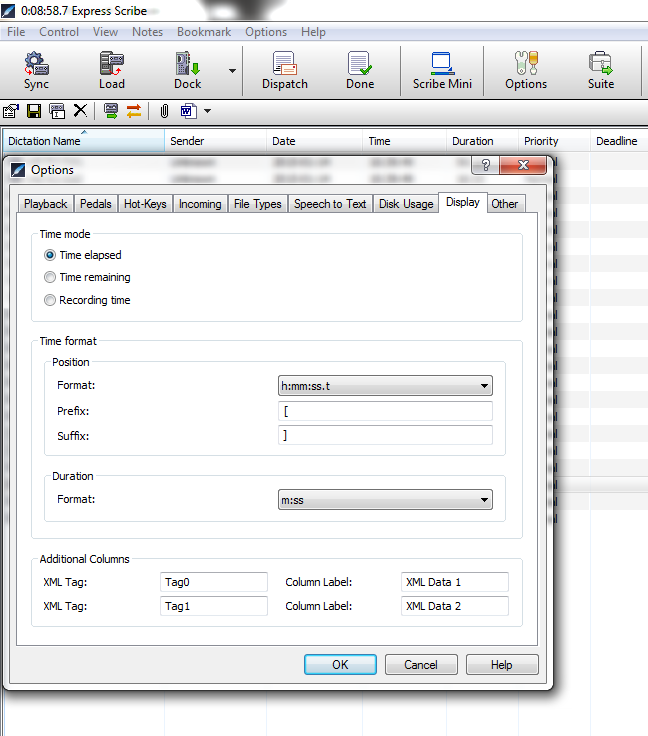648x736 pixels.
Task: Click the floppy disk save icon
Action: [x=34, y=111]
